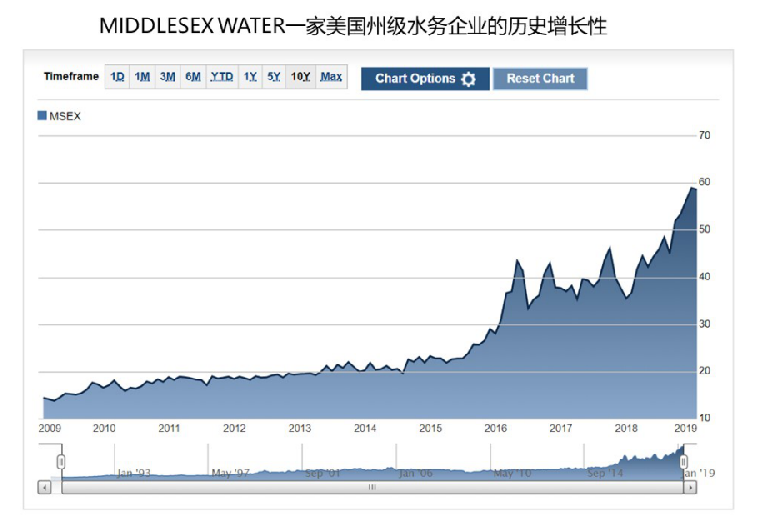Click the Reset Chart button
The width and height of the screenshot is (759, 515).
(540, 78)
